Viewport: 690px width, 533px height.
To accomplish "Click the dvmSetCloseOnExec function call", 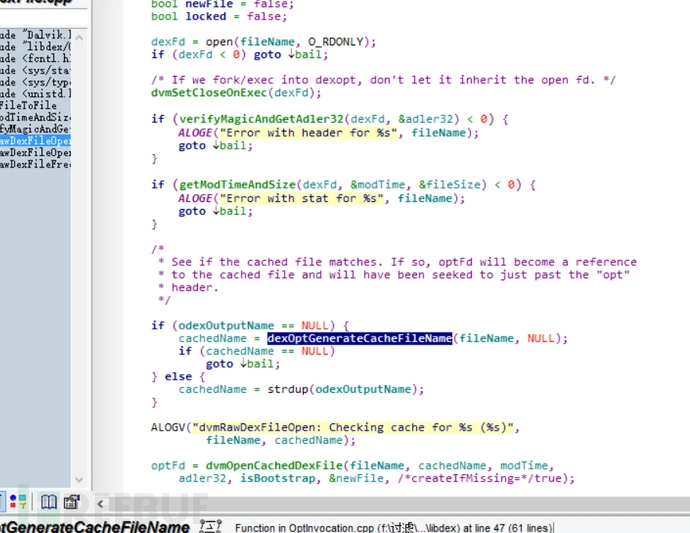I will (209, 93).
